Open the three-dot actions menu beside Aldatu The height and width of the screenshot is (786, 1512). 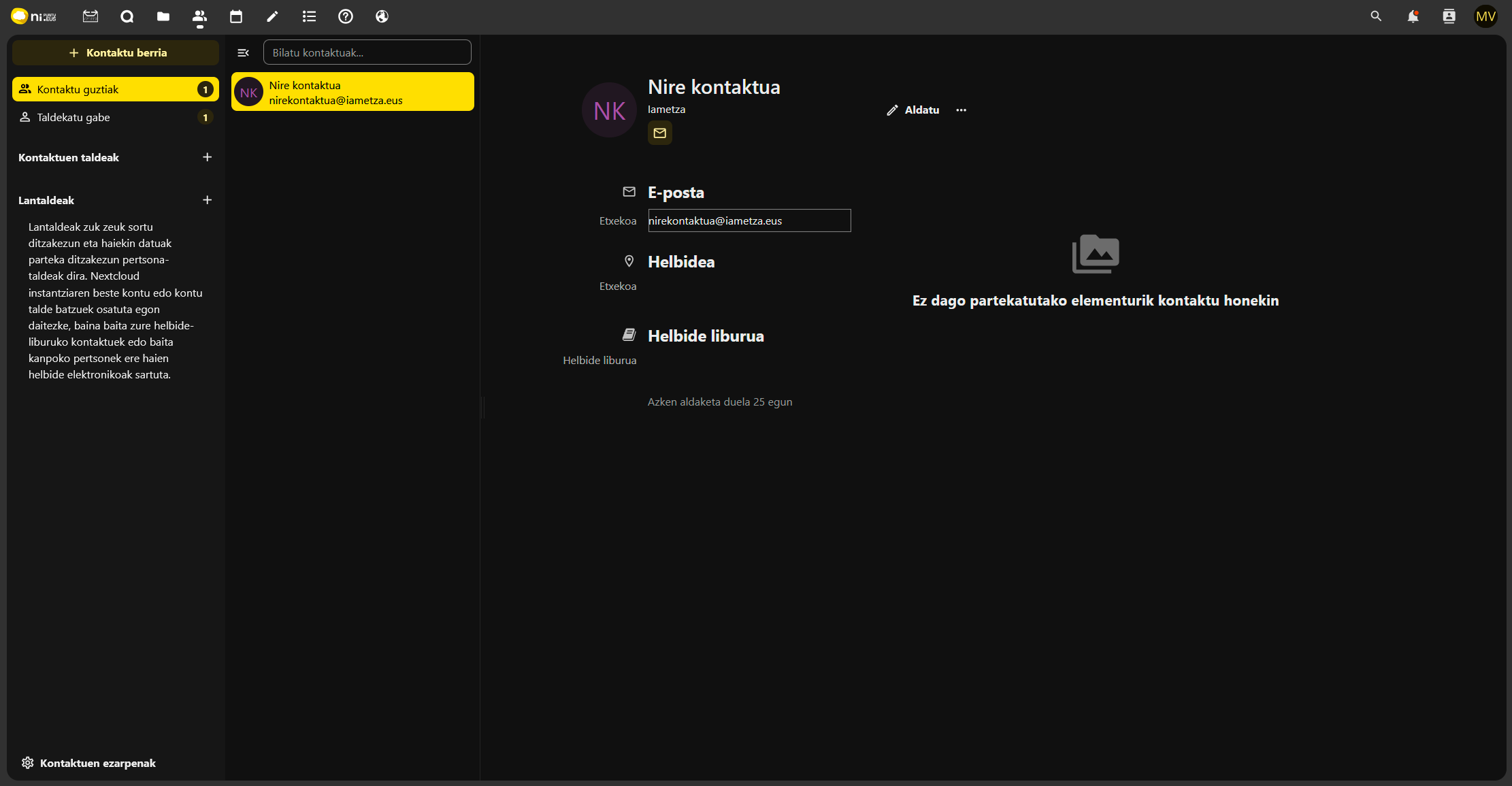click(x=961, y=110)
